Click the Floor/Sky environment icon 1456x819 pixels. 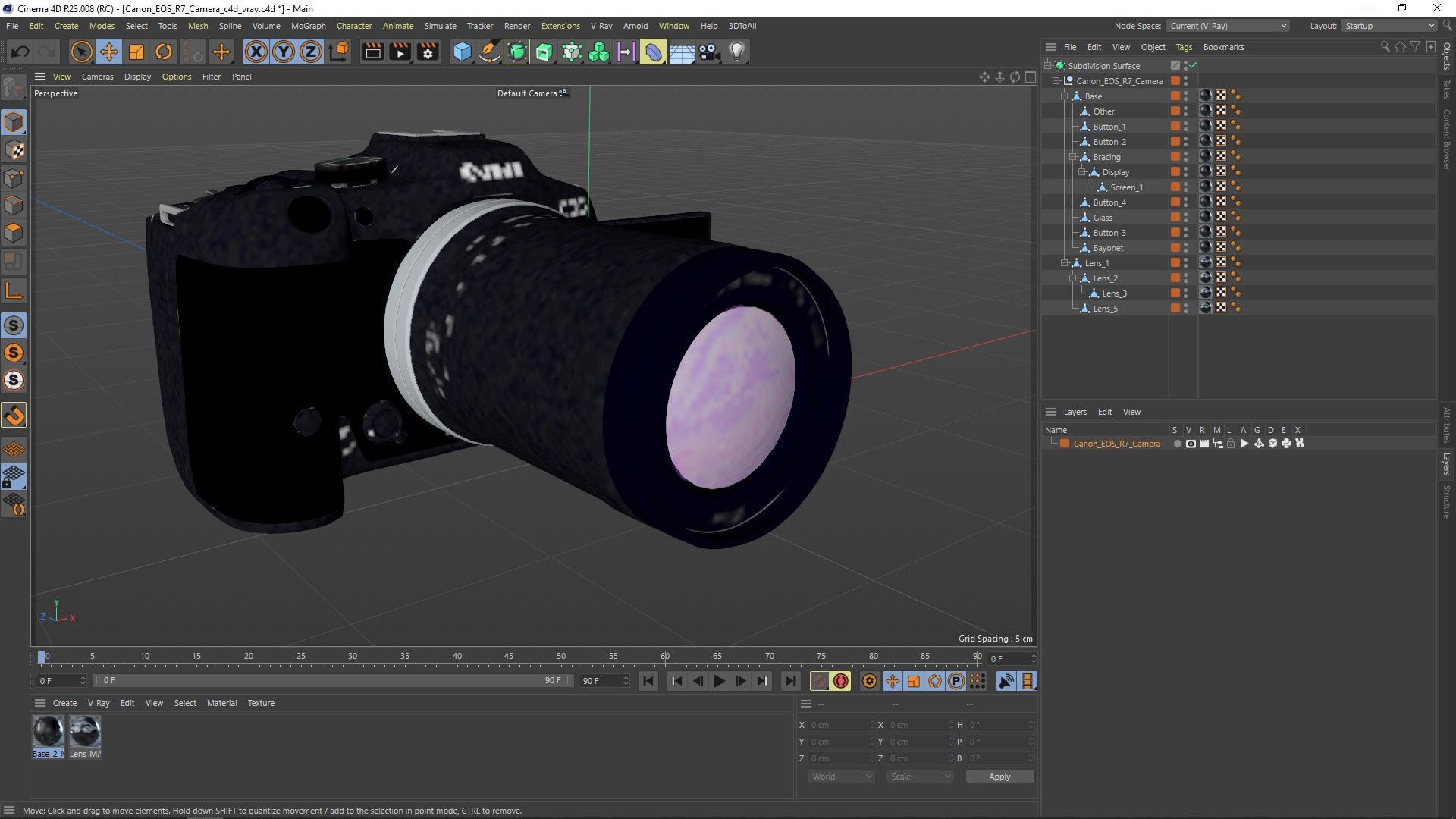(x=682, y=52)
